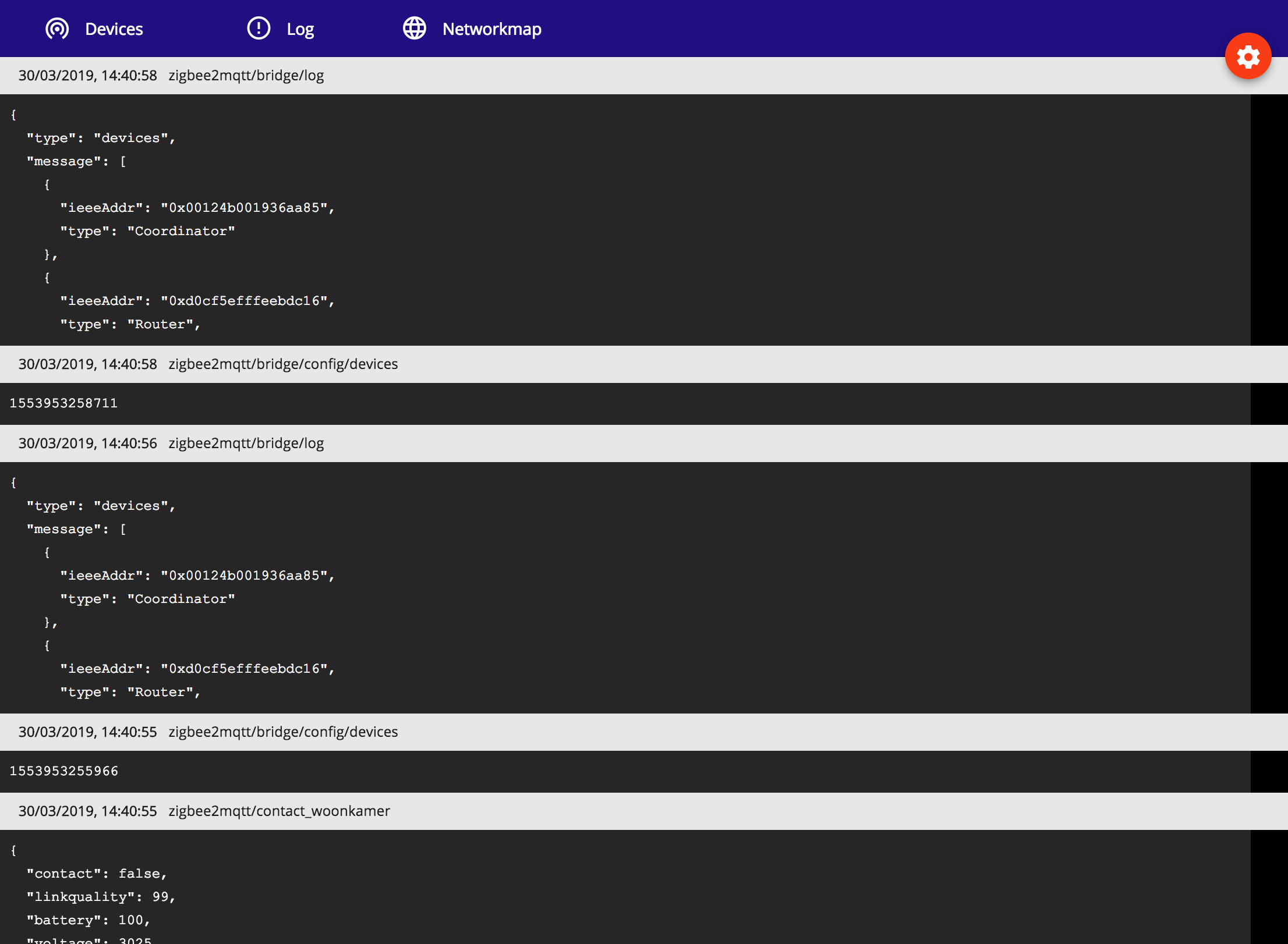1288x944 pixels.
Task: Click the Log exclamation icon
Action: (x=259, y=29)
